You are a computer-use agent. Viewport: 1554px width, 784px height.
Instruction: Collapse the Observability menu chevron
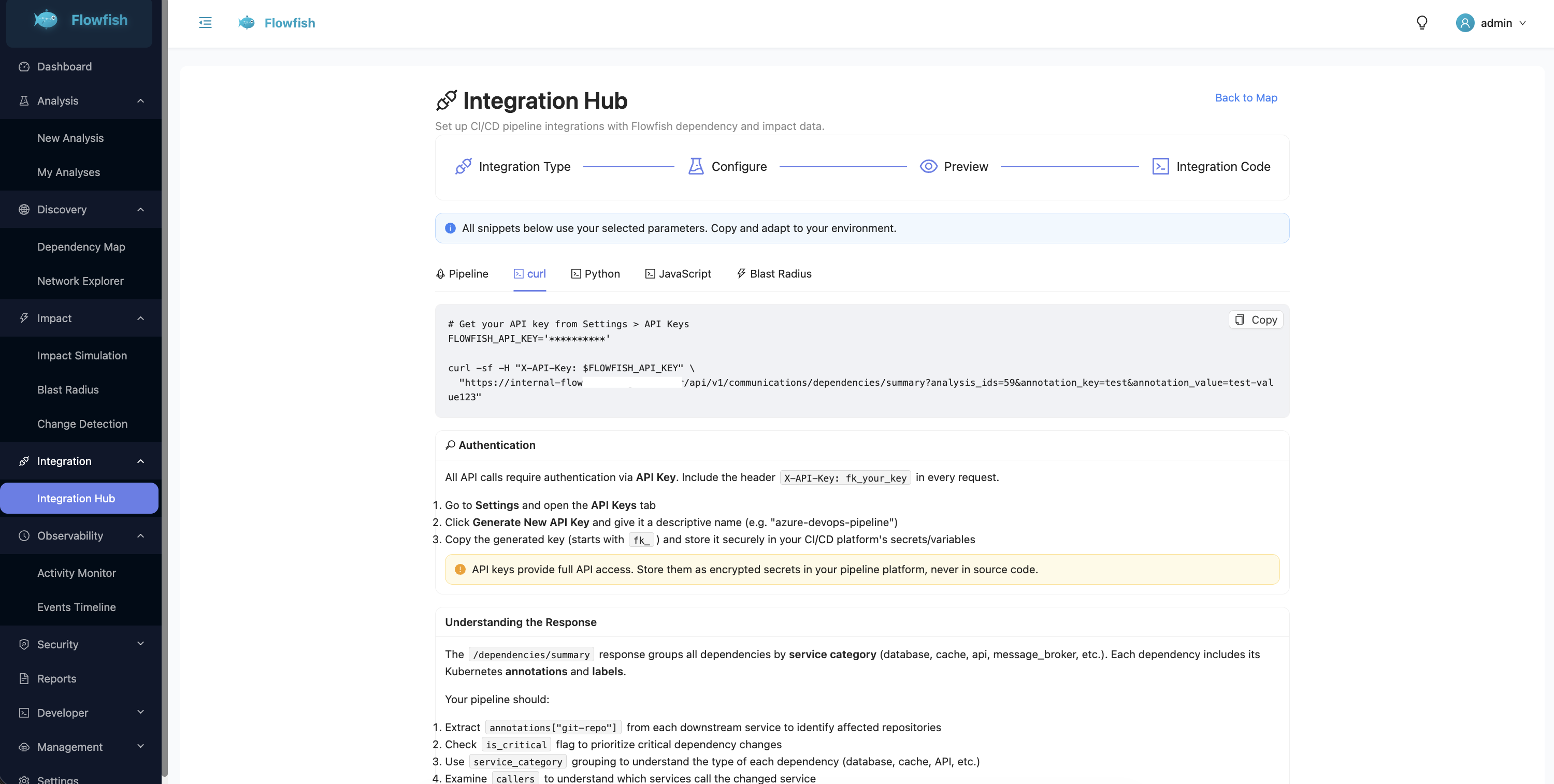point(140,535)
